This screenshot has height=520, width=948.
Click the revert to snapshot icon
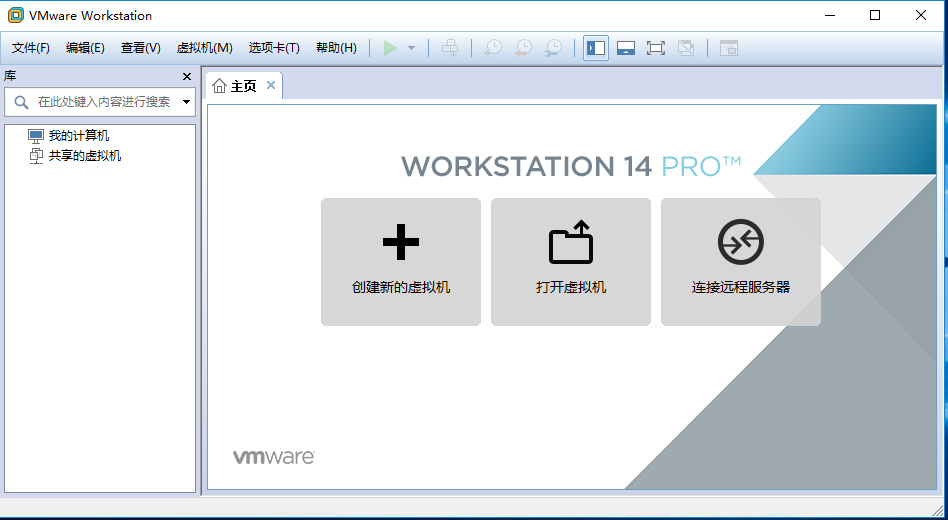click(x=524, y=48)
